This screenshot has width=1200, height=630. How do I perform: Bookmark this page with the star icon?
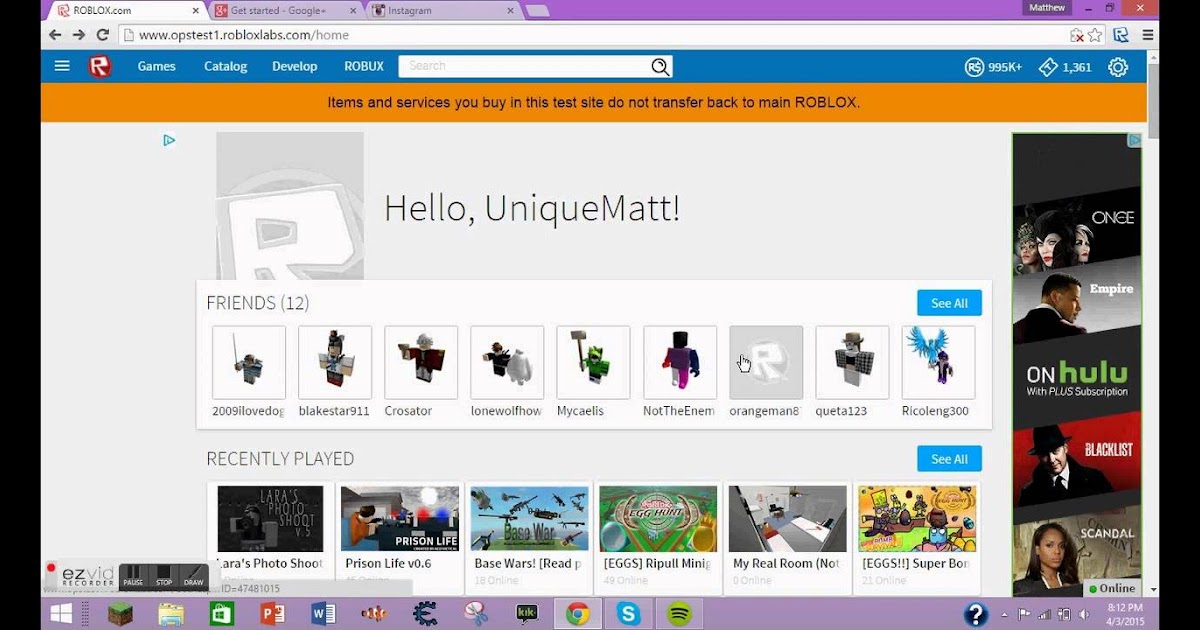tap(1095, 35)
